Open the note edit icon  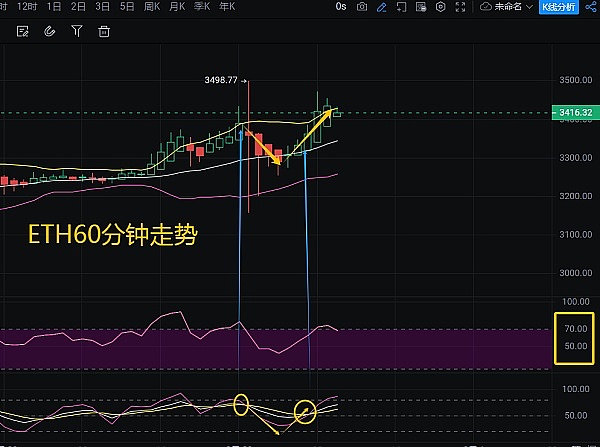click(x=23, y=31)
